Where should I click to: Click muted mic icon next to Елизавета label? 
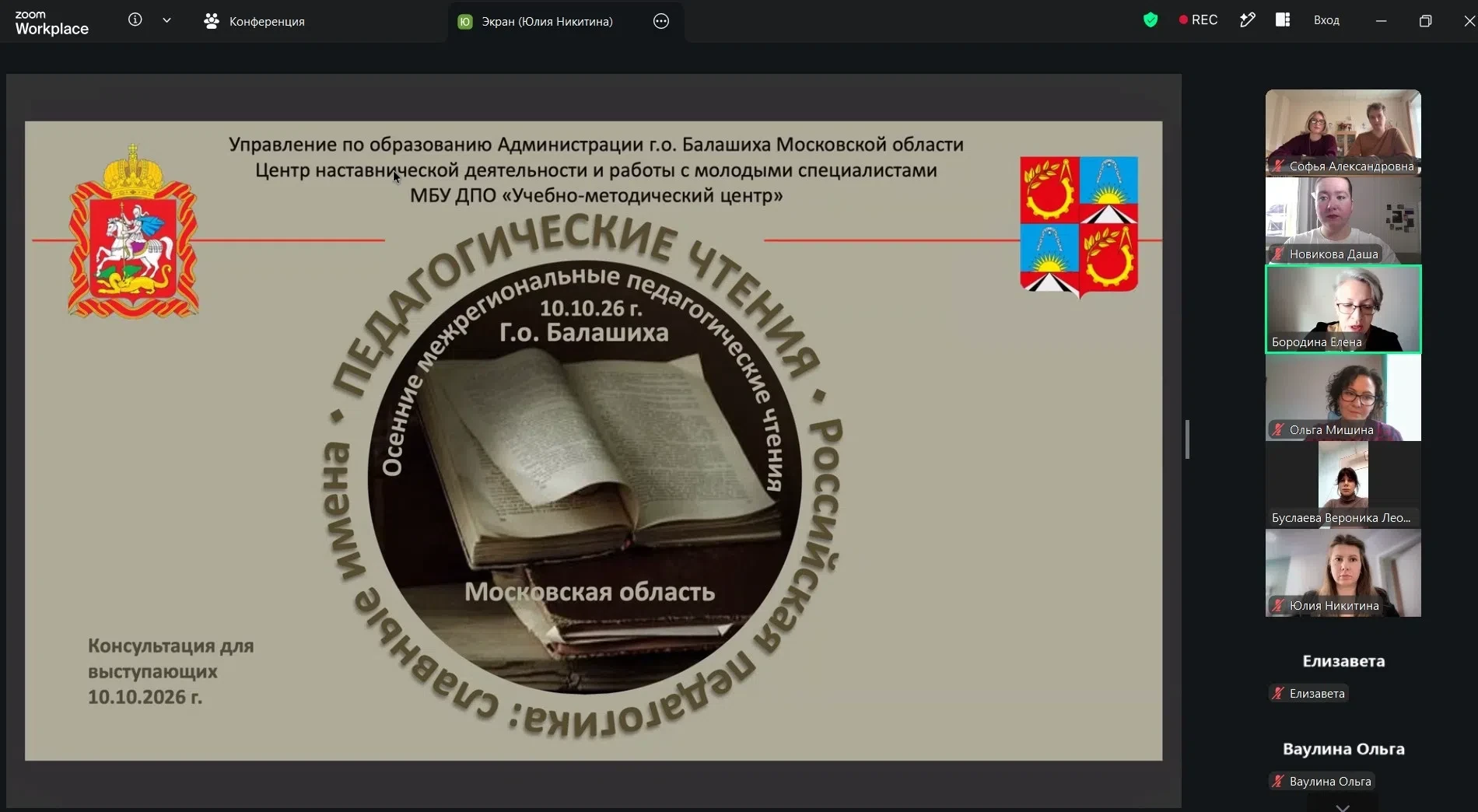1278,693
